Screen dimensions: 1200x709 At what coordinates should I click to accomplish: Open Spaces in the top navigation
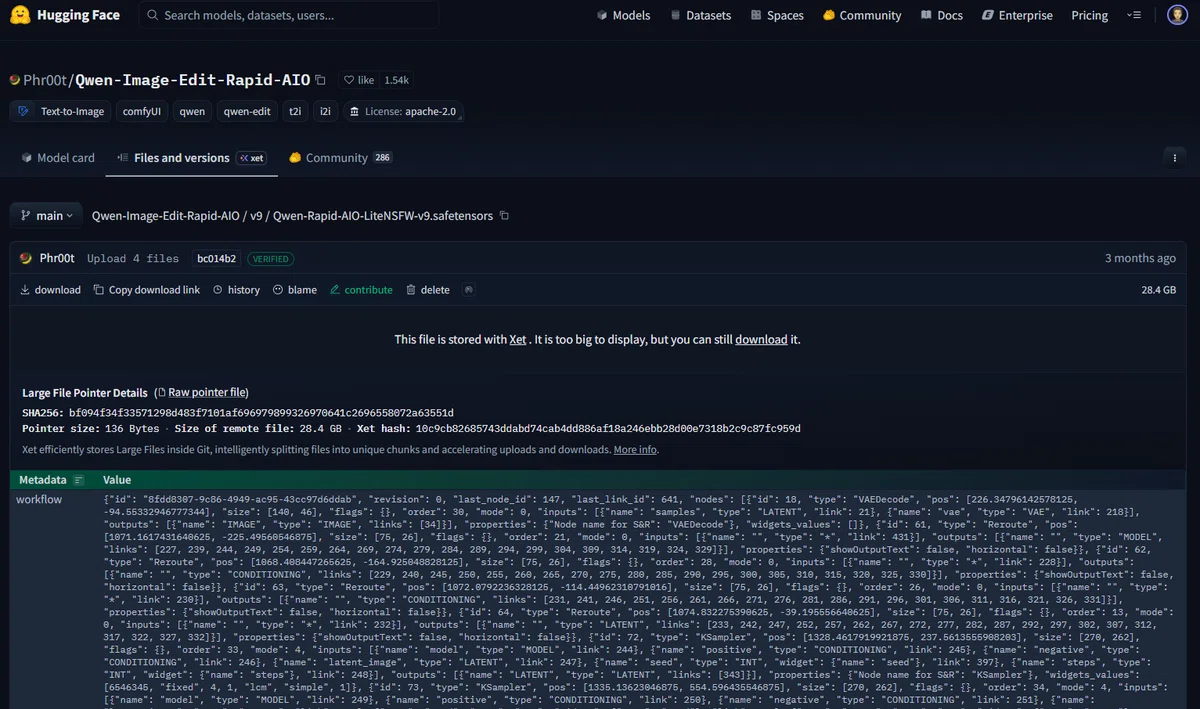click(x=777, y=15)
